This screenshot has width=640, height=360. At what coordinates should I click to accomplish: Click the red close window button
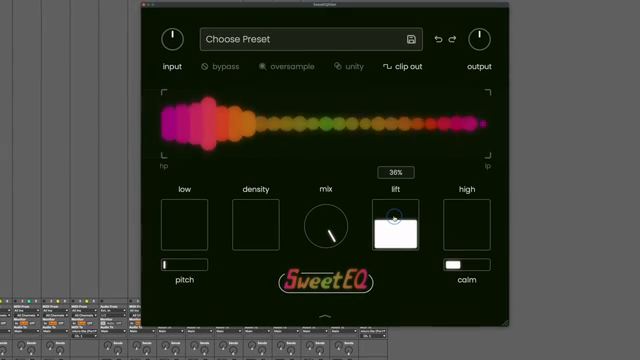(x=144, y=4)
